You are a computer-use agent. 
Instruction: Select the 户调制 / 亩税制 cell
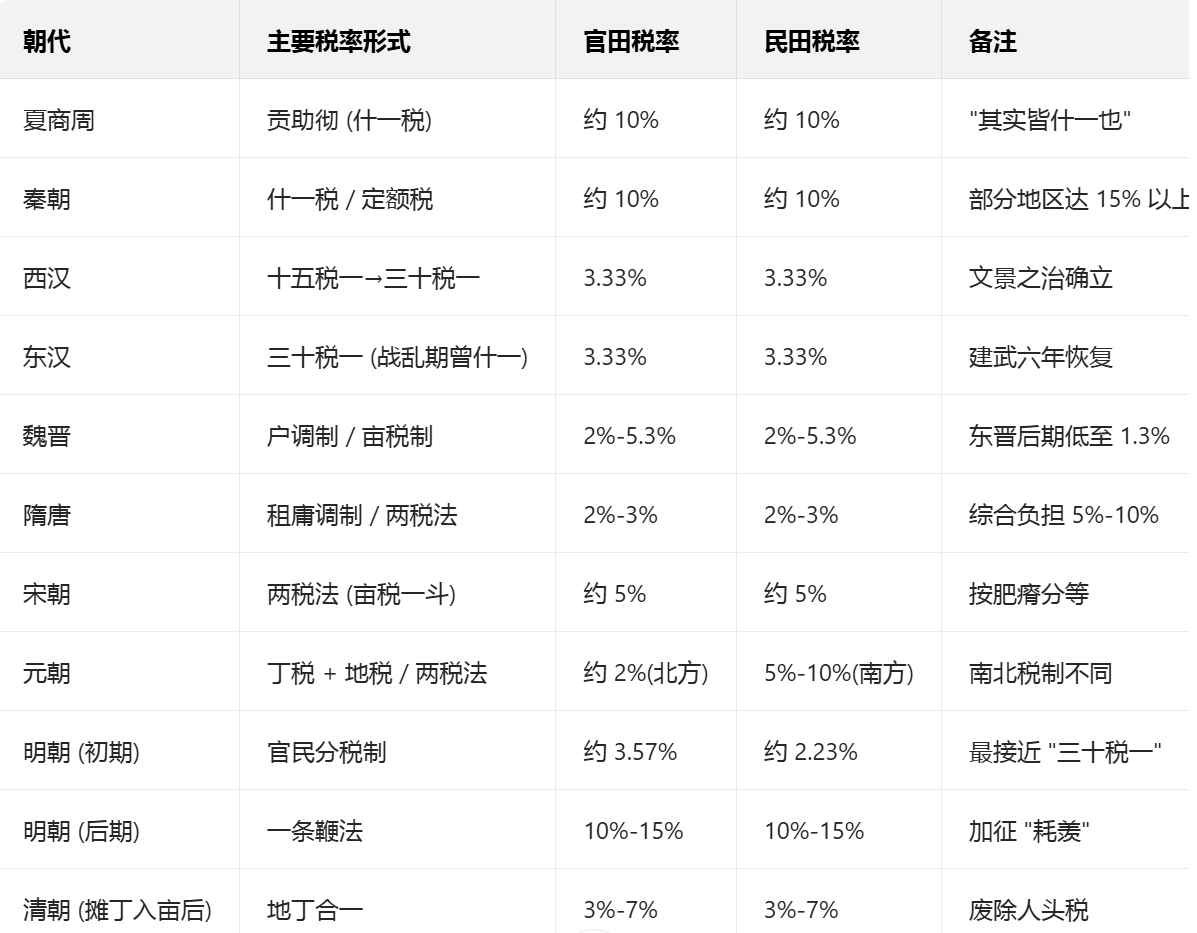[350, 436]
